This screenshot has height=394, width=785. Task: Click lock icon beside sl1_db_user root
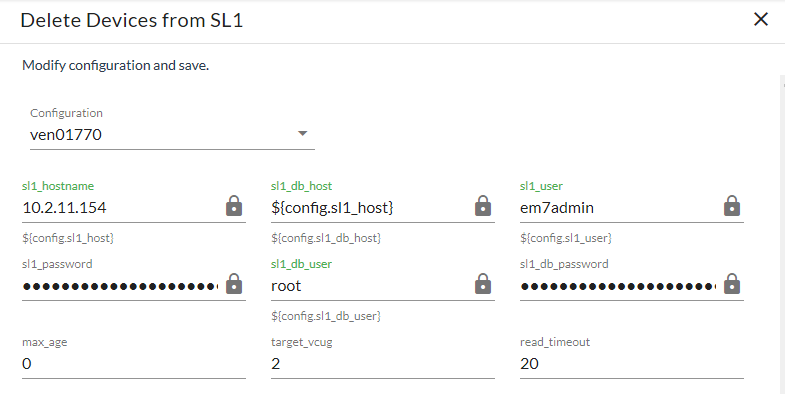tap(483, 284)
